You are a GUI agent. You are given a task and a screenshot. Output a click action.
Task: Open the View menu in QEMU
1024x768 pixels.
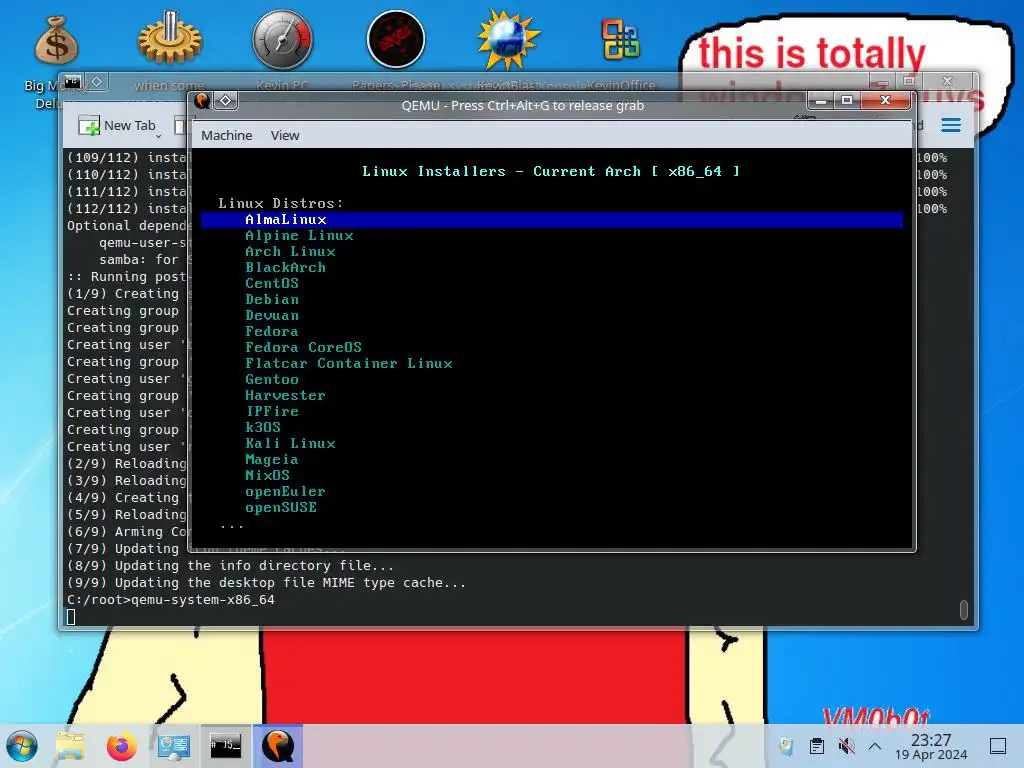point(285,135)
